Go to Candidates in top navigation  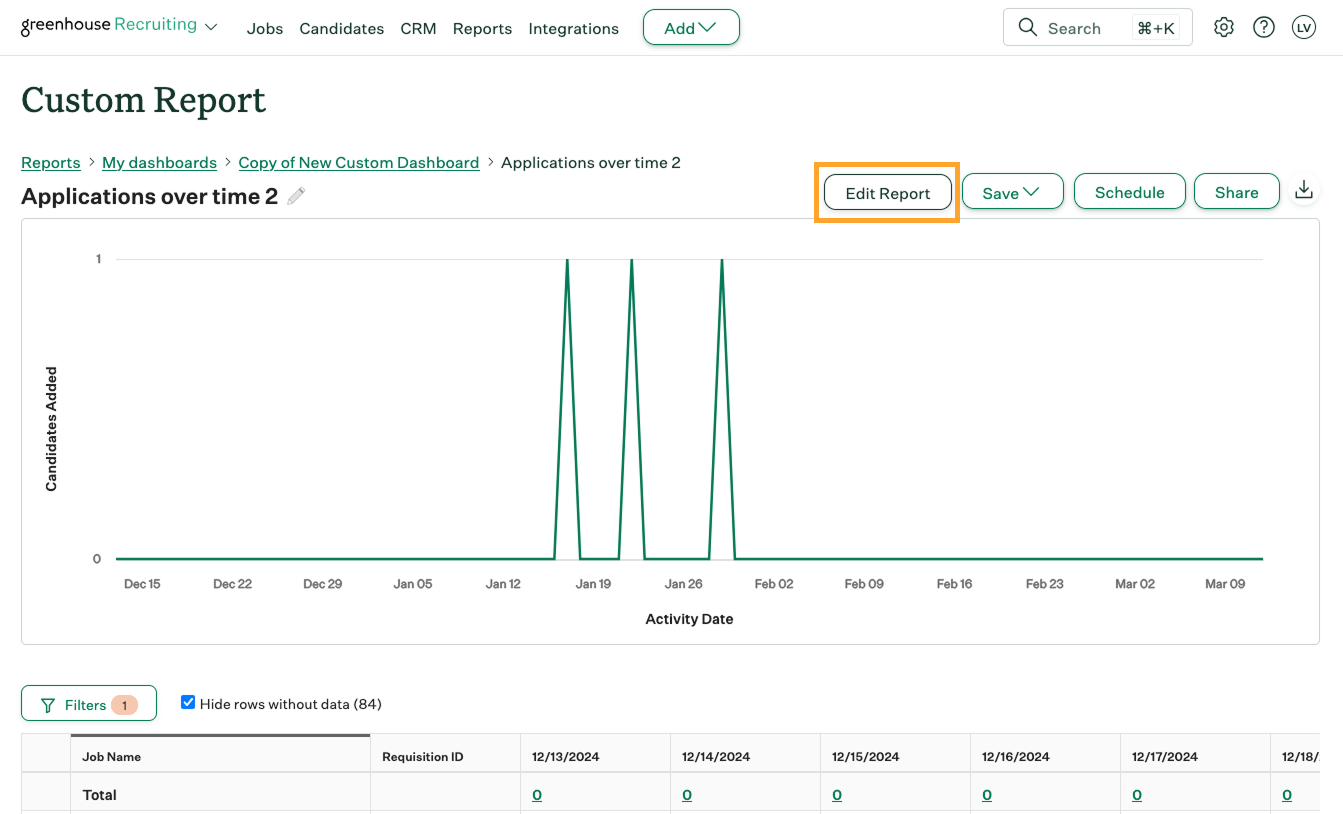(341, 29)
